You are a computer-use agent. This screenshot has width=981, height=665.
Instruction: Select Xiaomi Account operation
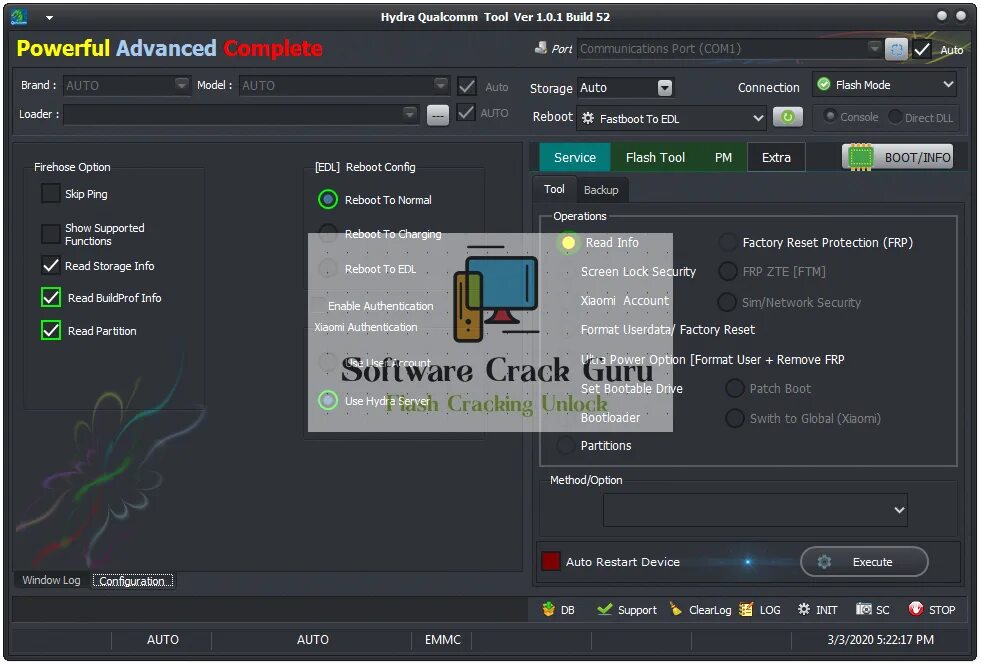pyautogui.click(x=624, y=300)
